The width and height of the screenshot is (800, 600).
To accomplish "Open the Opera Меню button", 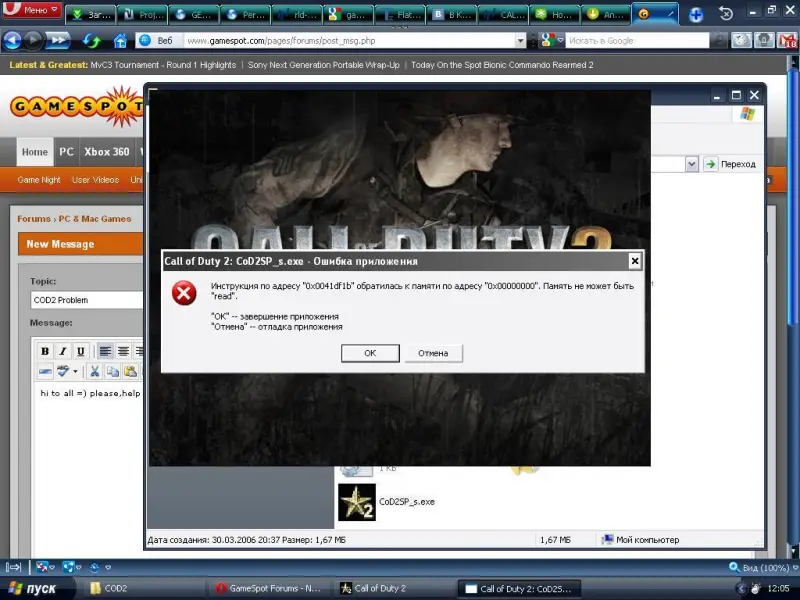I will click(31, 9).
